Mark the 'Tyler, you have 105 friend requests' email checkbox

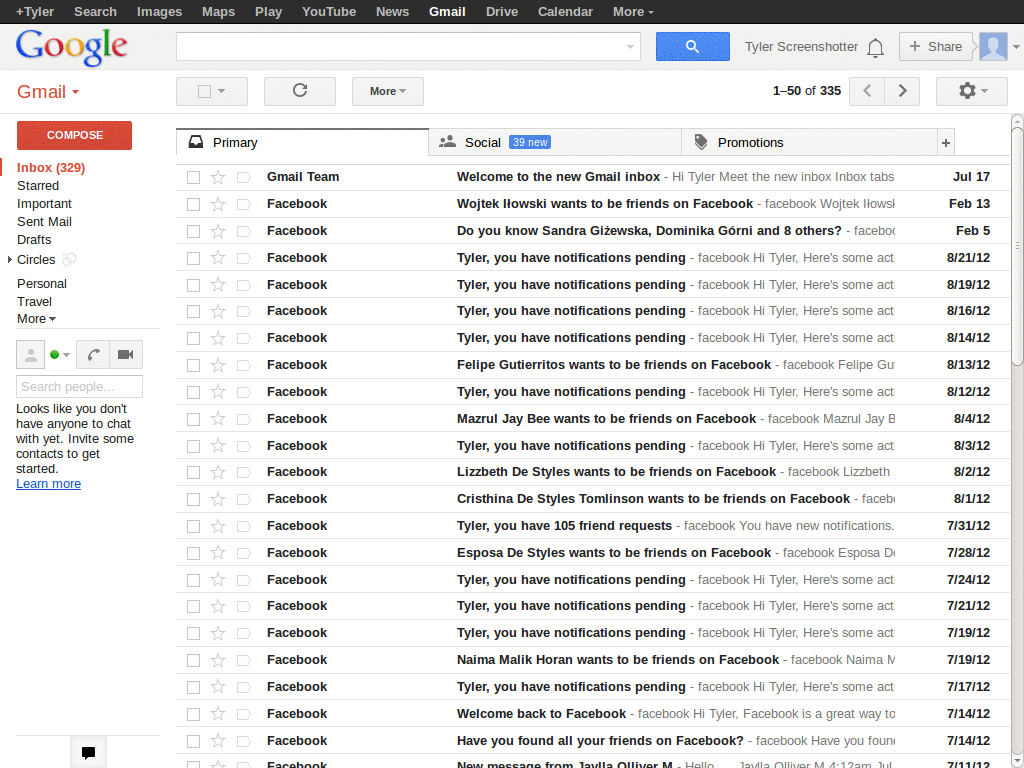192,525
